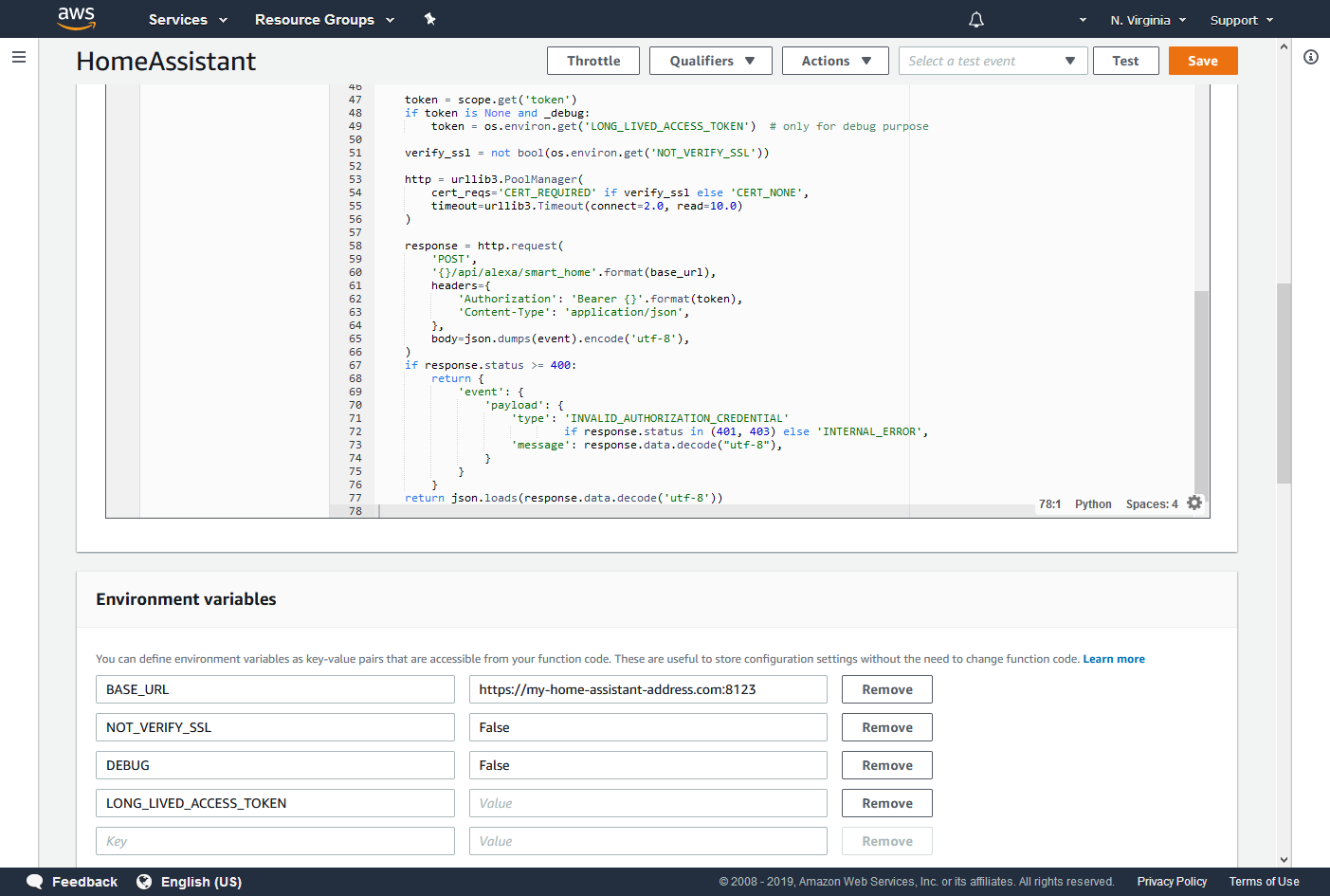
Task: Open the pin shortcuts icon
Action: tap(429, 19)
